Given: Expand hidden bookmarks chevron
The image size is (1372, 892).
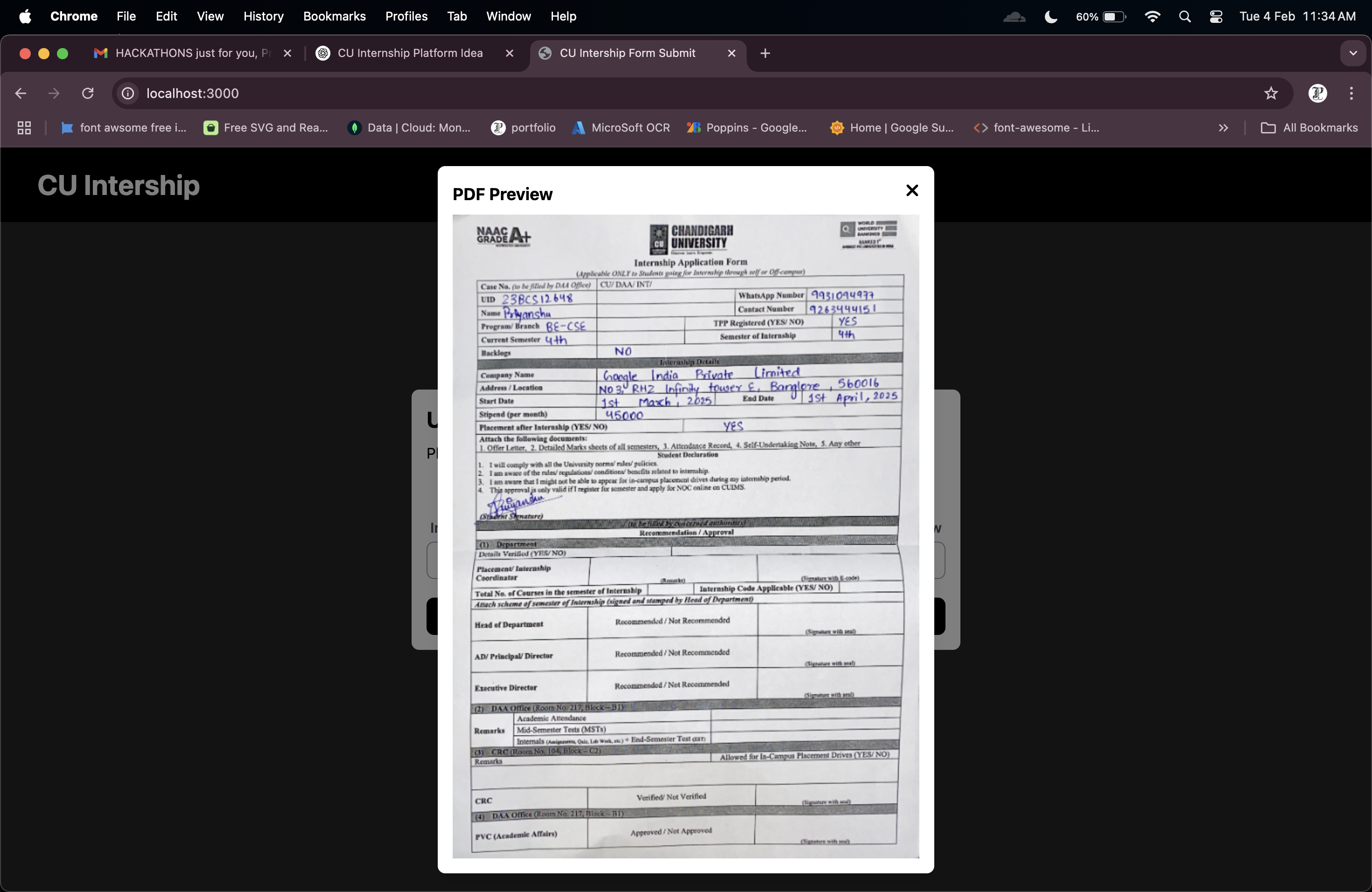Looking at the screenshot, I should point(1223,128).
